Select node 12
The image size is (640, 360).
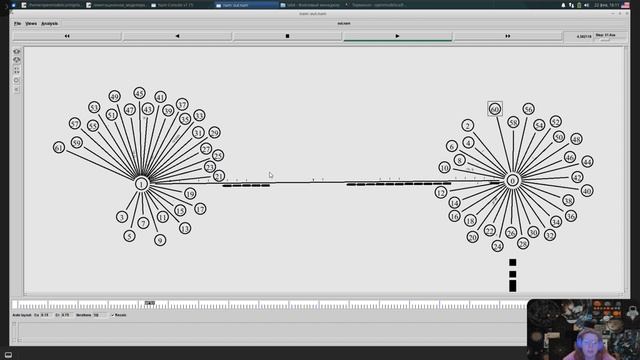pos(441,193)
